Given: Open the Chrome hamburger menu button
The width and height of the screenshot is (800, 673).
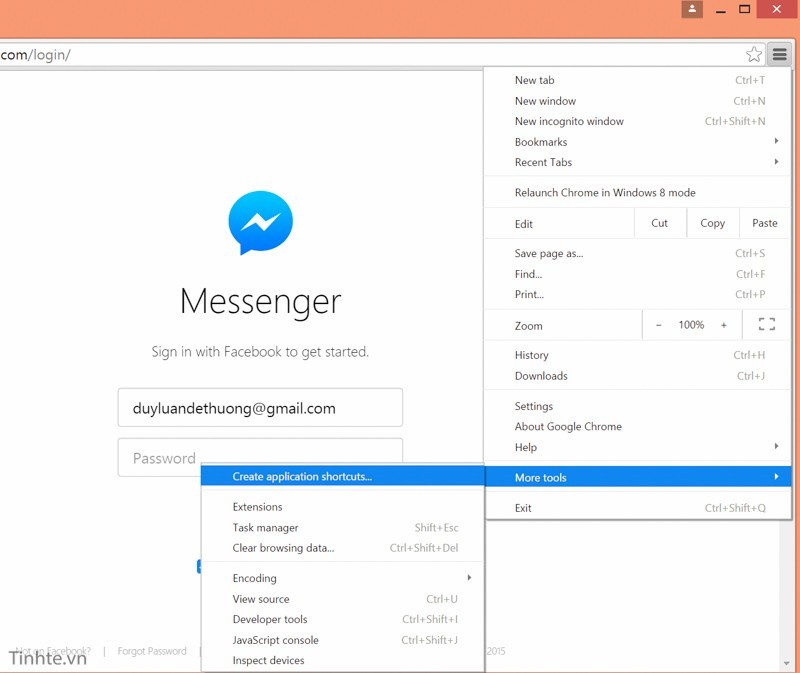Looking at the screenshot, I should [780, 54].
